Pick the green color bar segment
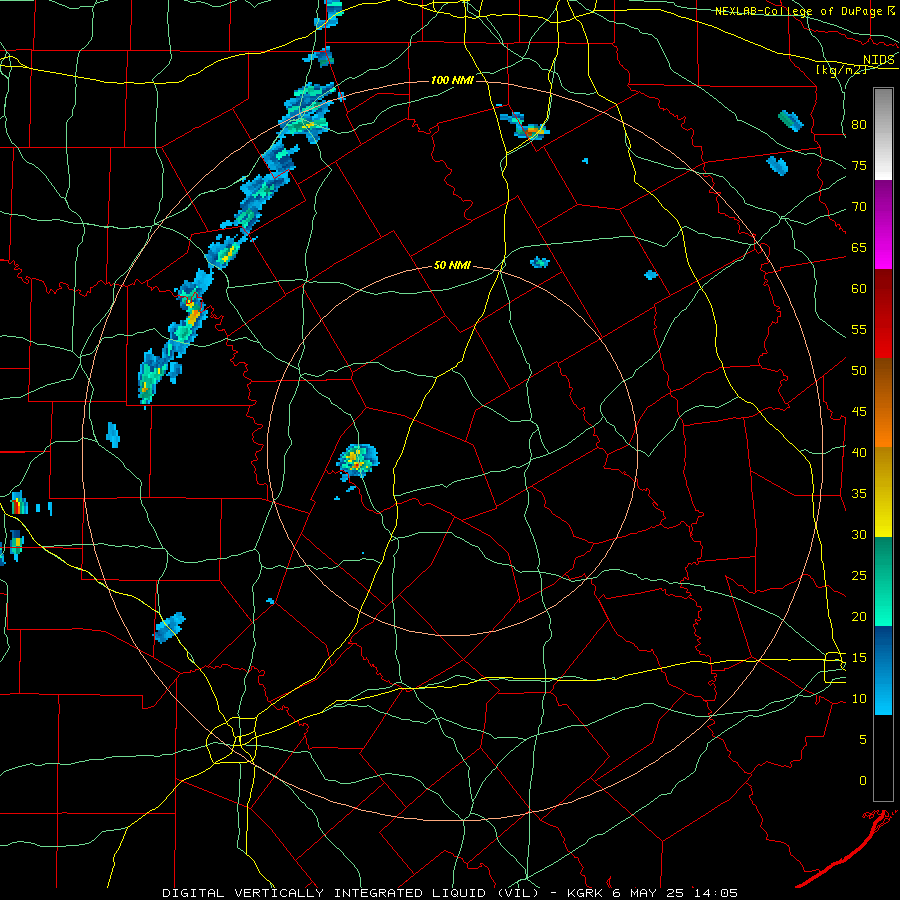The width and height of the screenshot is (900, 900). point(883,581)
